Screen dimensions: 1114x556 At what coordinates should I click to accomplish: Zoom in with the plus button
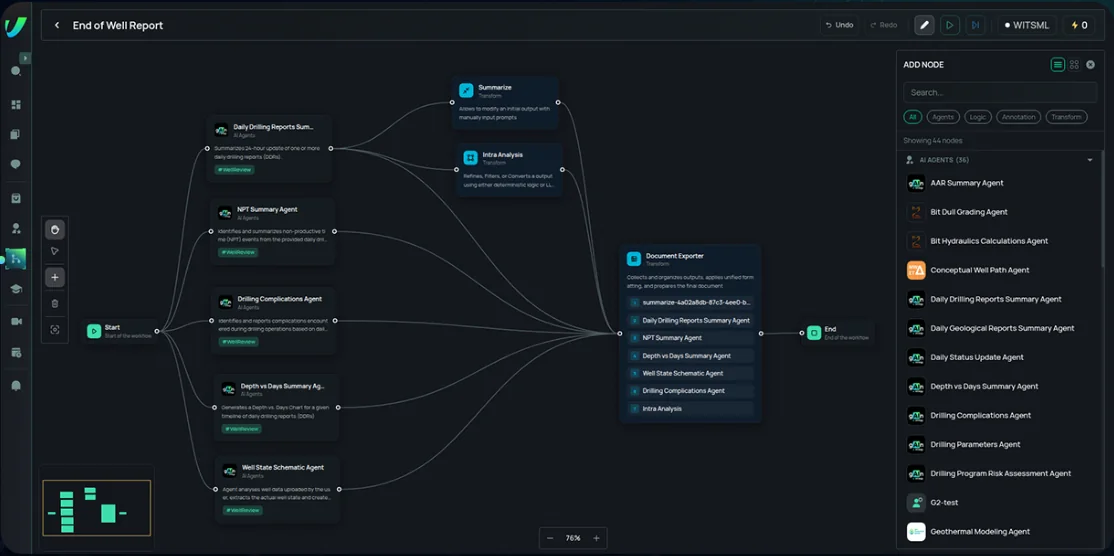pyautogui.click(x=596, y=538)
